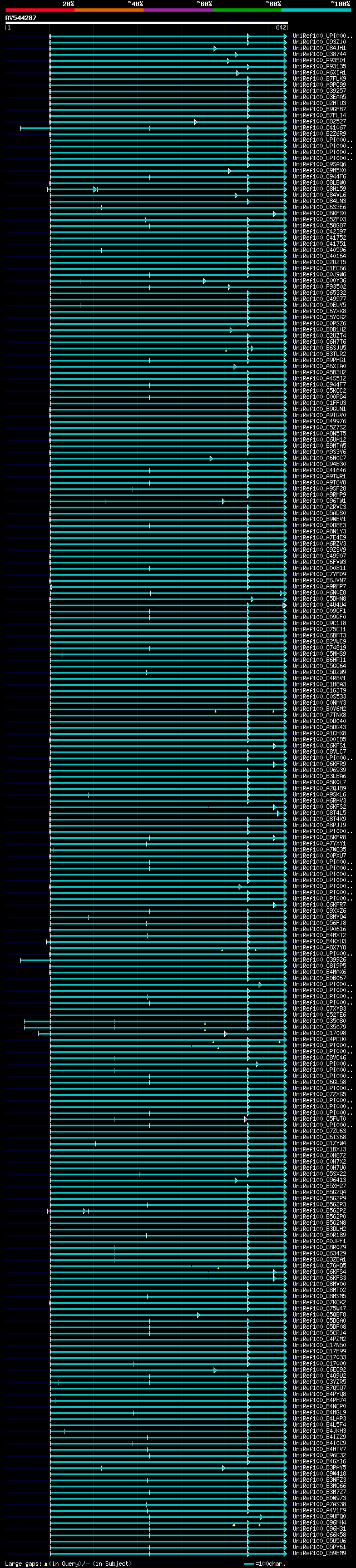This screenshot has width=356, height=1568.
Task: Select the UniRef100_C6EQ92 label
Action: pyautogui.click(x=319, y=1370)
